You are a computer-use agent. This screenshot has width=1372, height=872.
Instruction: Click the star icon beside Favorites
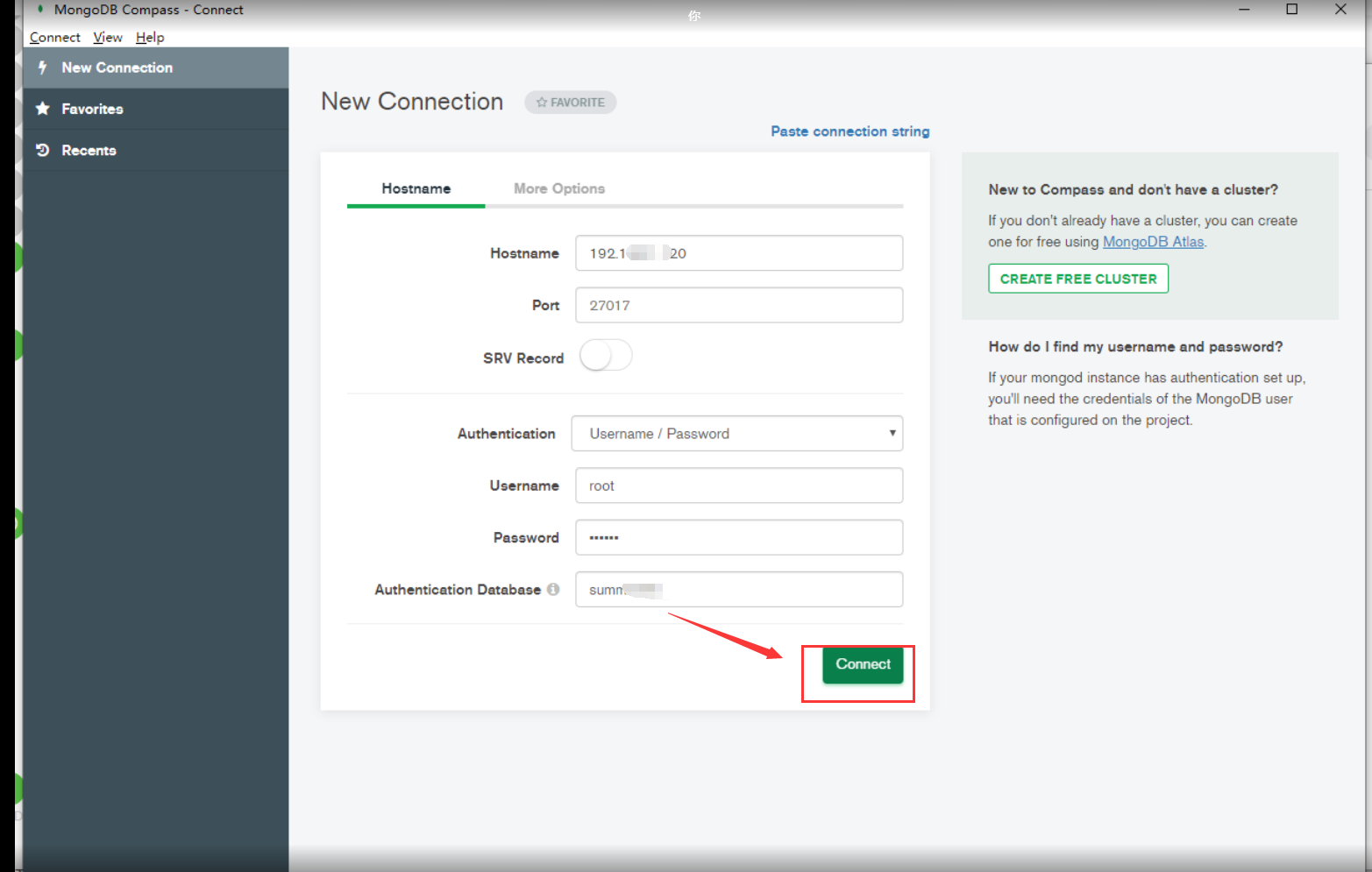pyautogui.click(x=42, y=109)
